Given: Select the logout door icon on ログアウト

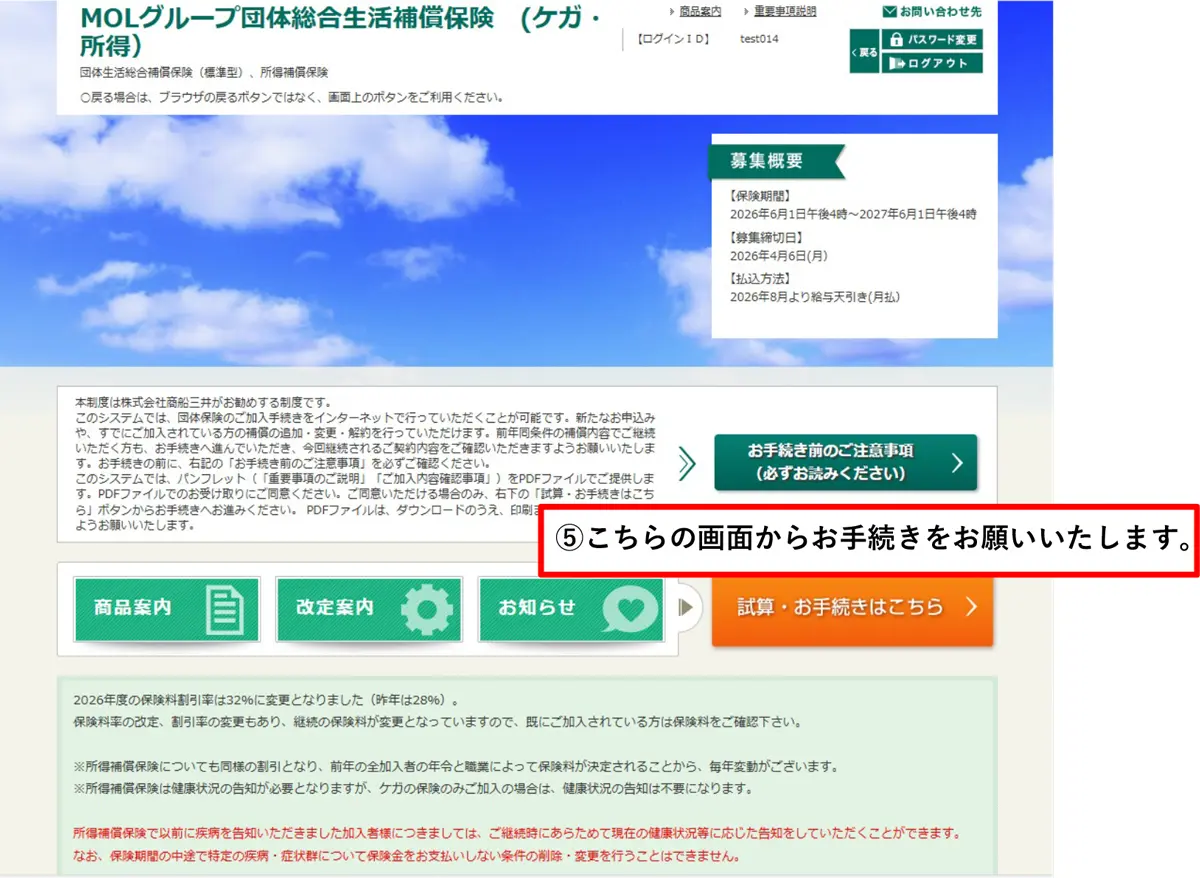Looking at the screenshot, I should (x=896, y=62).
